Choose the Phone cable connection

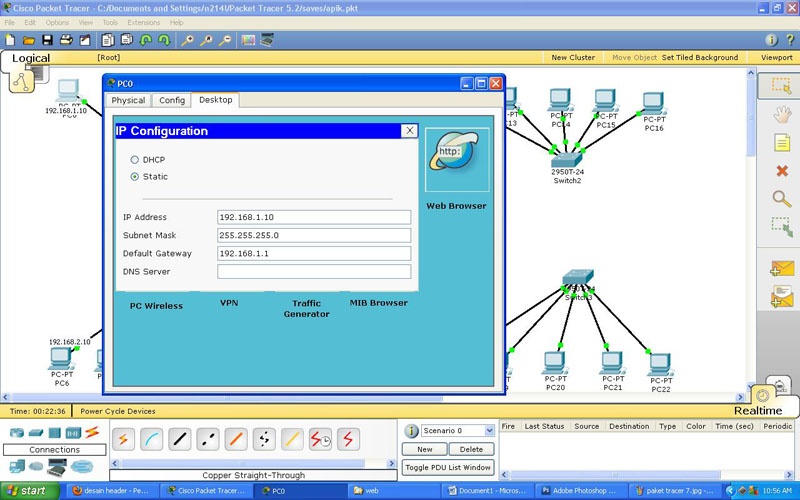coord(264,439)
